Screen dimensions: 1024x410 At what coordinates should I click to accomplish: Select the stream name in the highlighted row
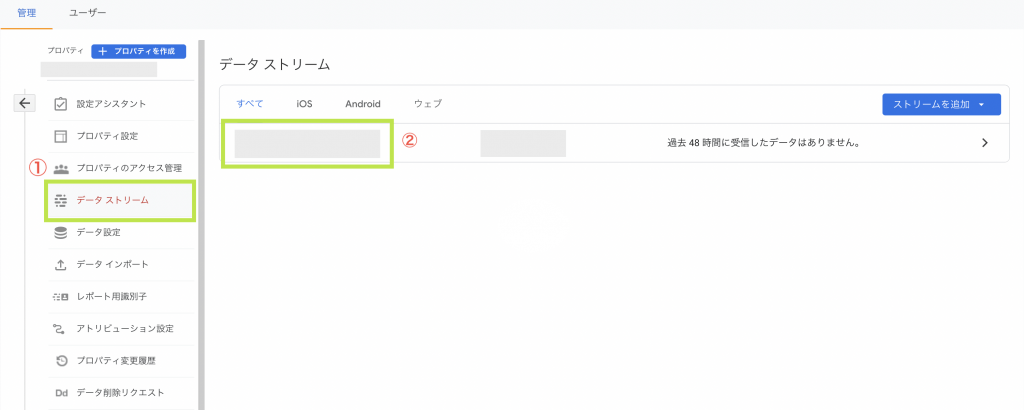click(x=307, y=143)
